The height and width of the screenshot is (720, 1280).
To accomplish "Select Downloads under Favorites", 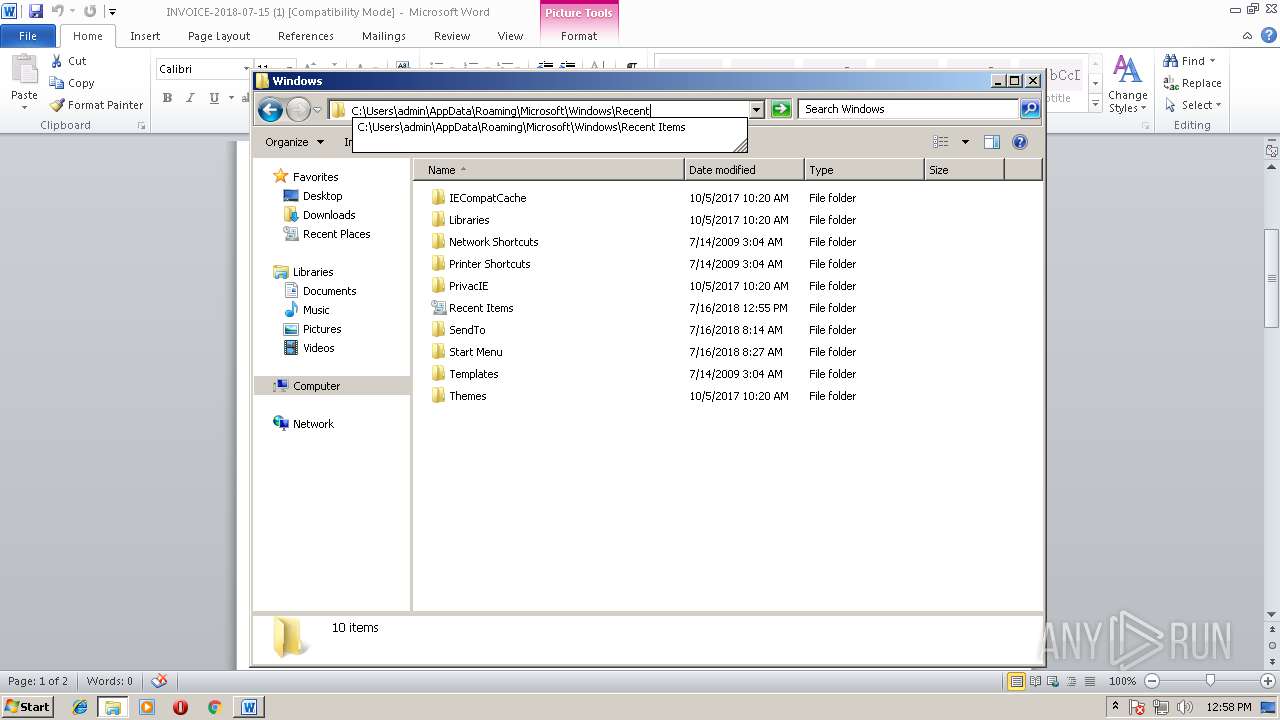I will click(329, 215).
